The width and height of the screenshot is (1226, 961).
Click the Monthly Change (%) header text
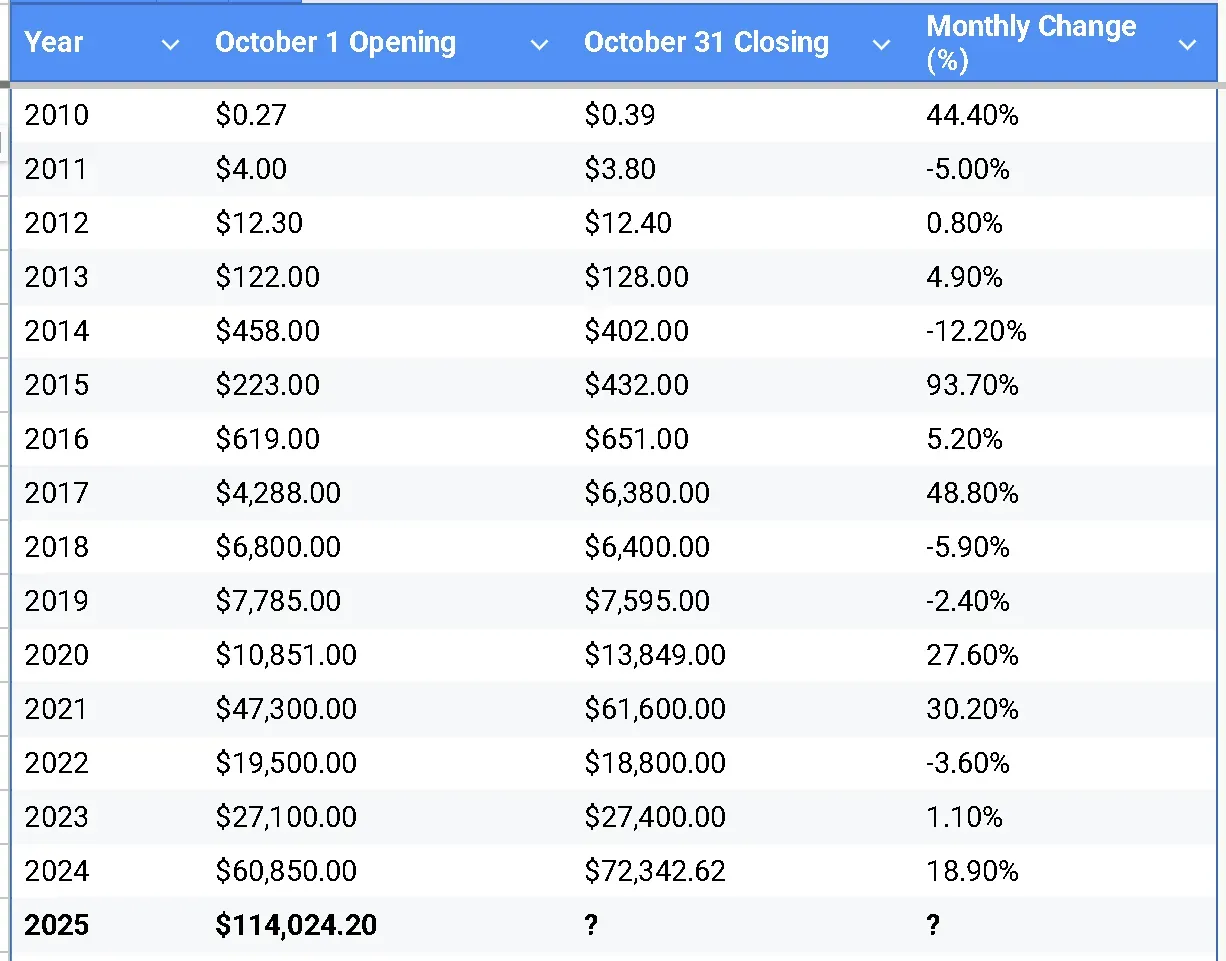1031,43
